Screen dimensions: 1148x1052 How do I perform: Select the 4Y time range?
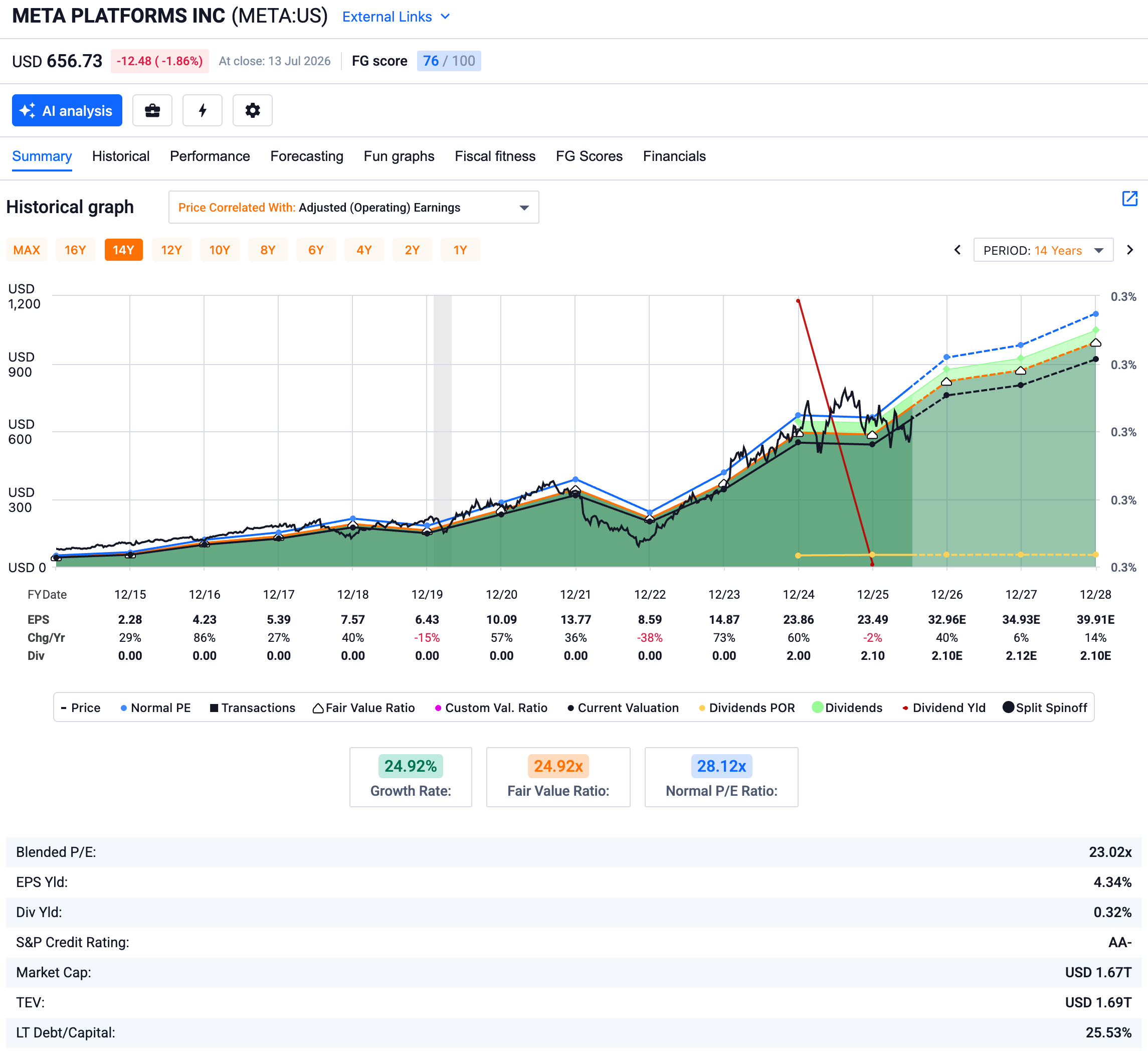pyautogui.click(x=364, y=250)
